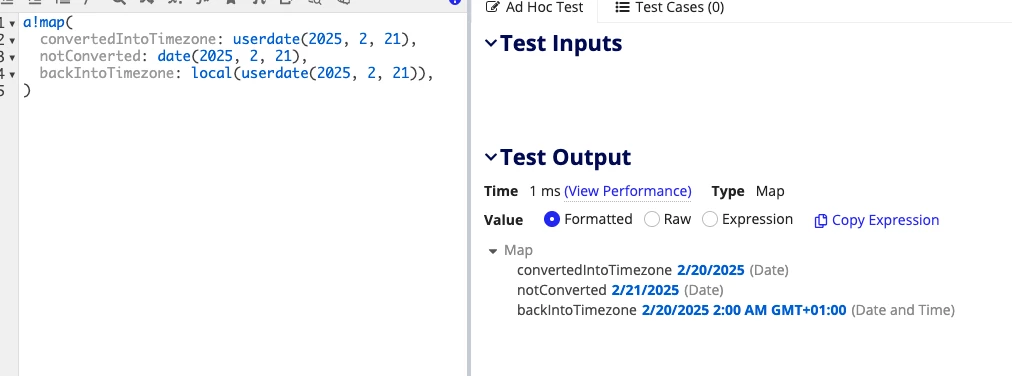Fold code at line 2 arrow
The width and height of the screenshot is (1012, 376).
(x=12, y=41)
